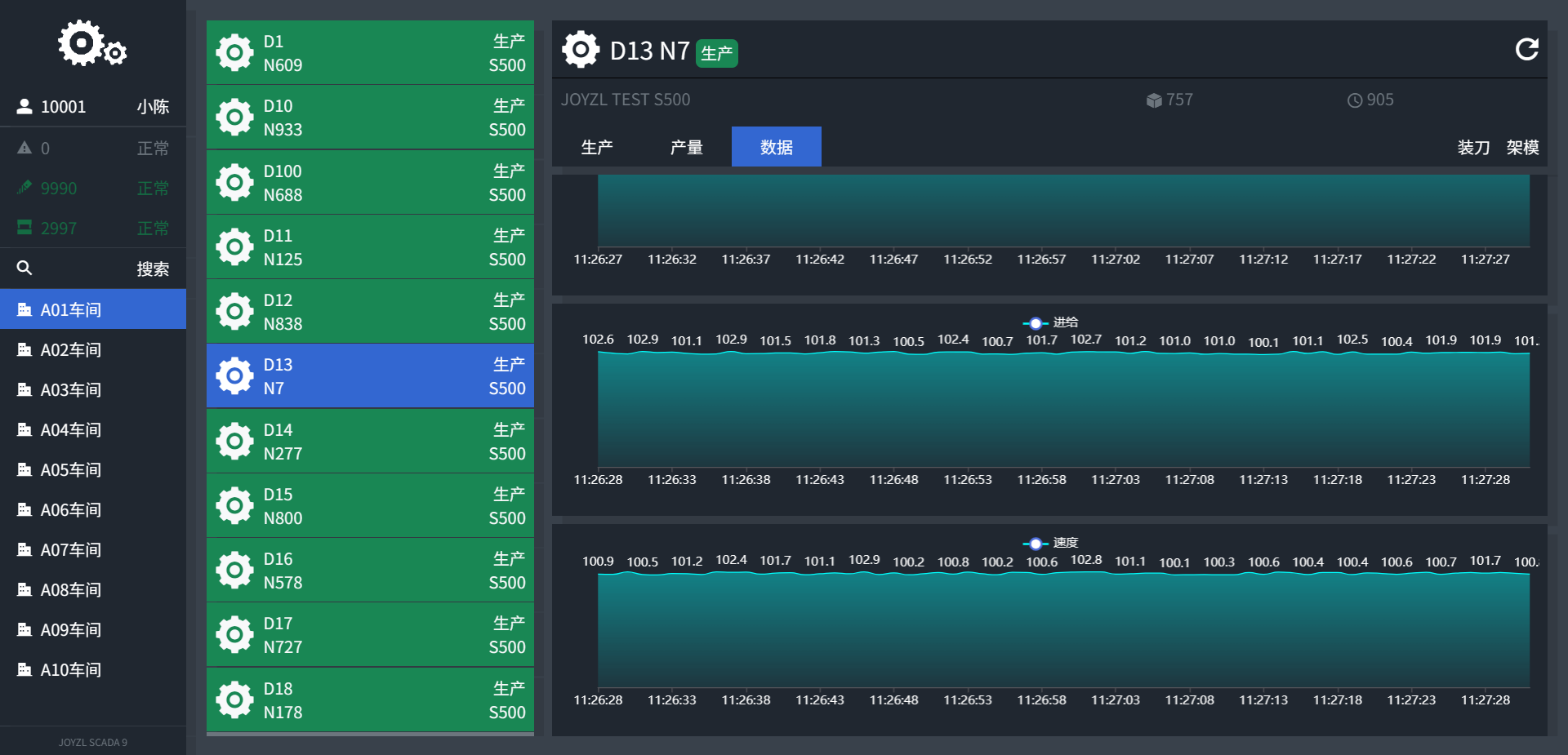
Task: Click the 11:26:27 label on top chart
Action: coord(598,259)
